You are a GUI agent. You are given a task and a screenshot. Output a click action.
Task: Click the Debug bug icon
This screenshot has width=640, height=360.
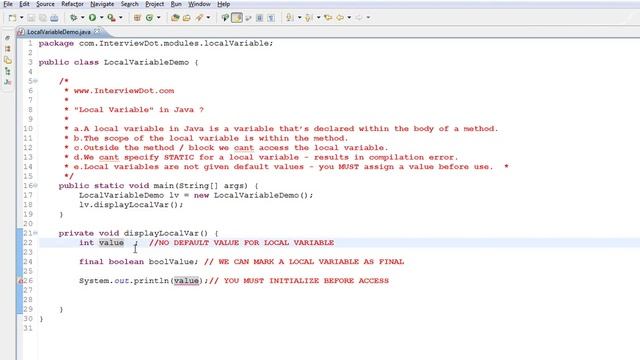coord(73,18)
